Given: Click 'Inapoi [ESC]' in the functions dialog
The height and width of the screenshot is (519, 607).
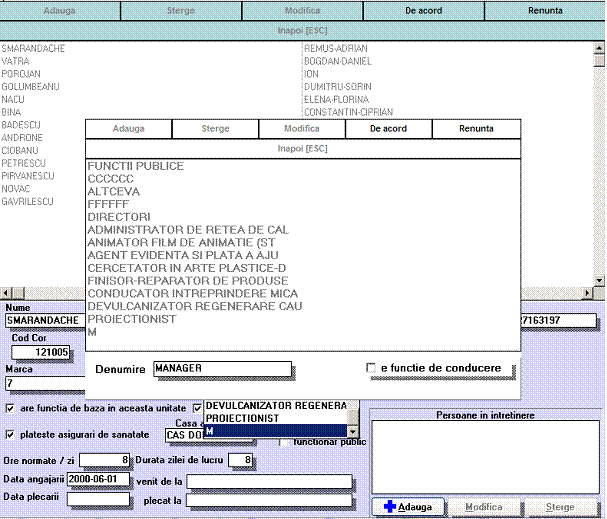Looking at the screenshot, I should (303, 148).
